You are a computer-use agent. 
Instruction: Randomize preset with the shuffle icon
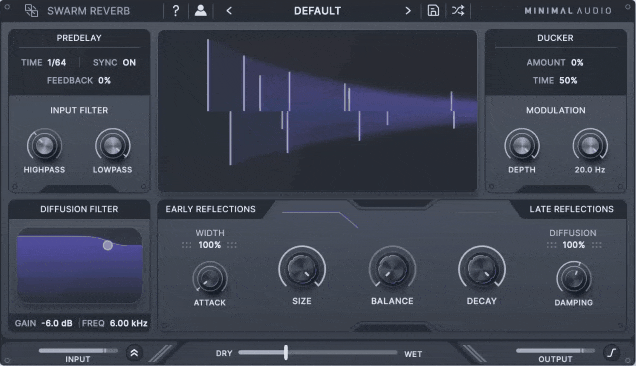(458, 11)
